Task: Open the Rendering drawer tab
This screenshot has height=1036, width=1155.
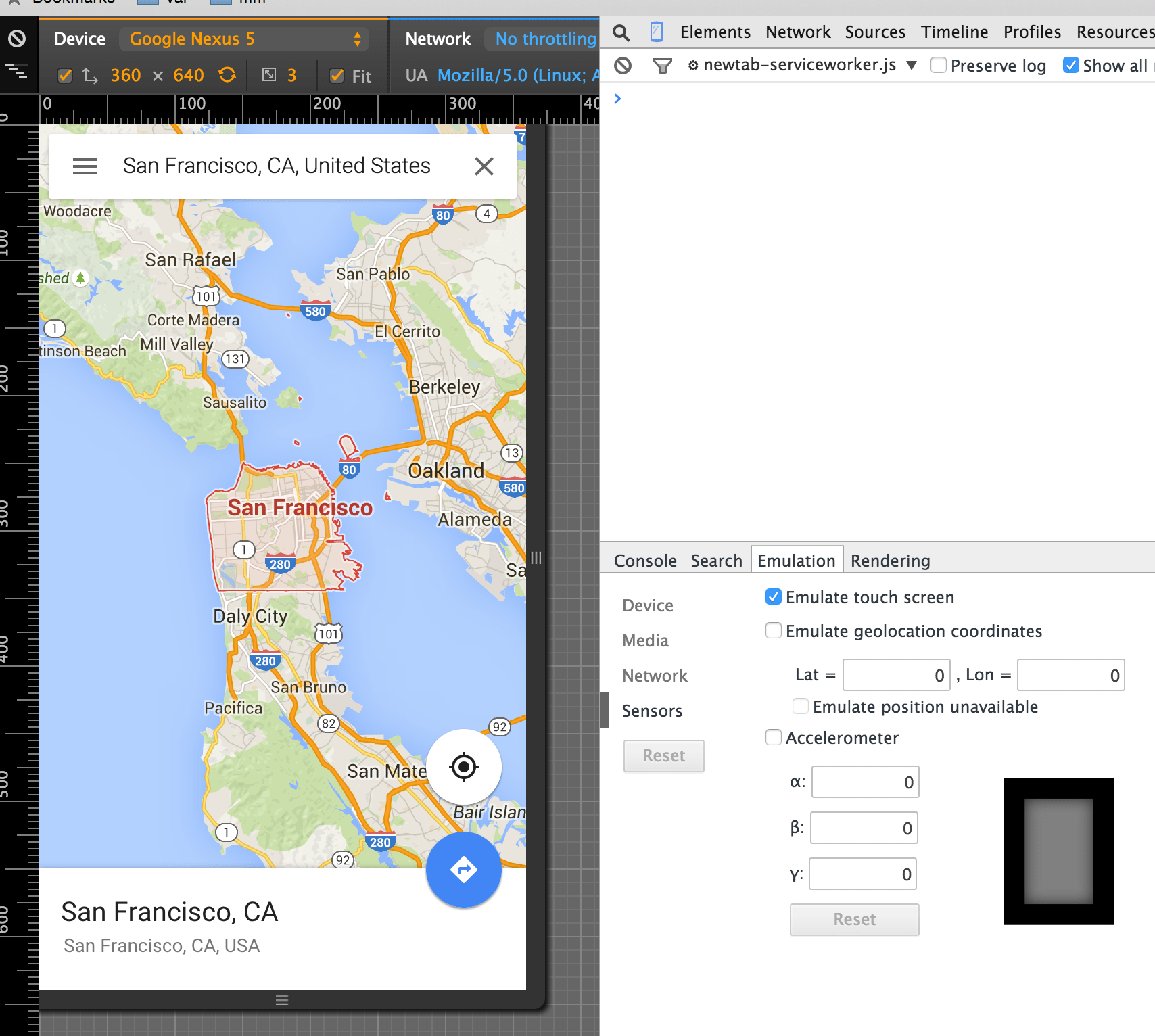Action: coord(890,561)
